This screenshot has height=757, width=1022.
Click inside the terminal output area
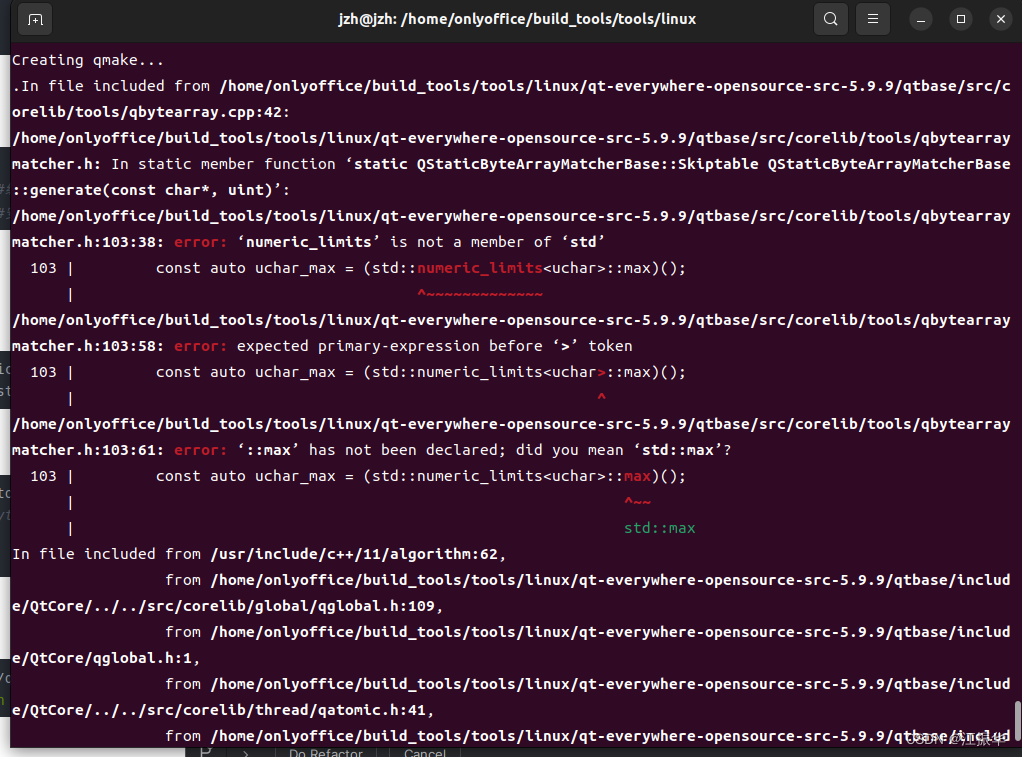tap(500, 400)
